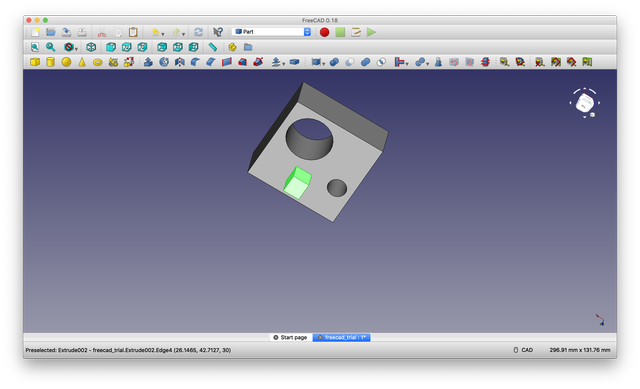Viewport: 640px width, 389px height.
Task: Create a Box primitive
Action: 35,62
